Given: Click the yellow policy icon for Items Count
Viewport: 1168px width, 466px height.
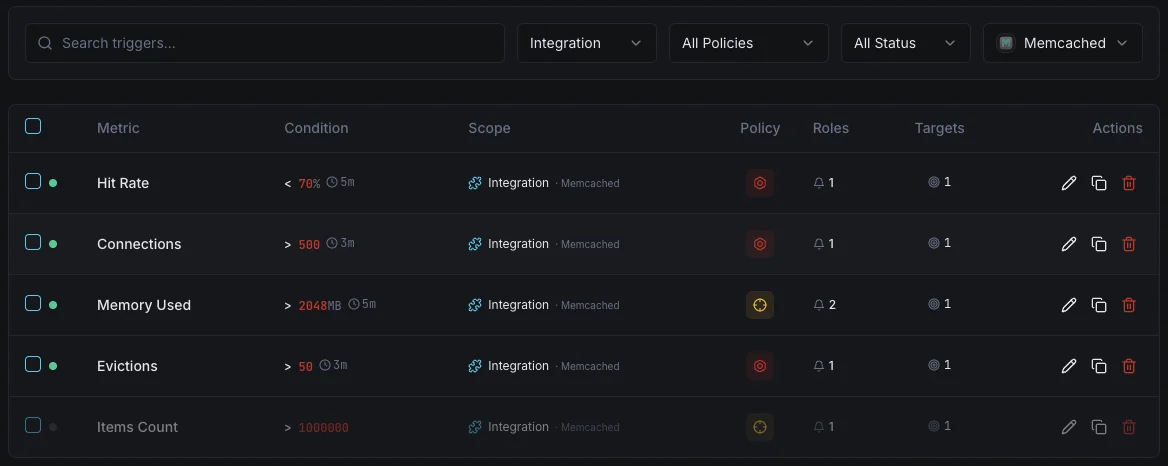Looking at the screenshot, I should [x=760, y=427].
